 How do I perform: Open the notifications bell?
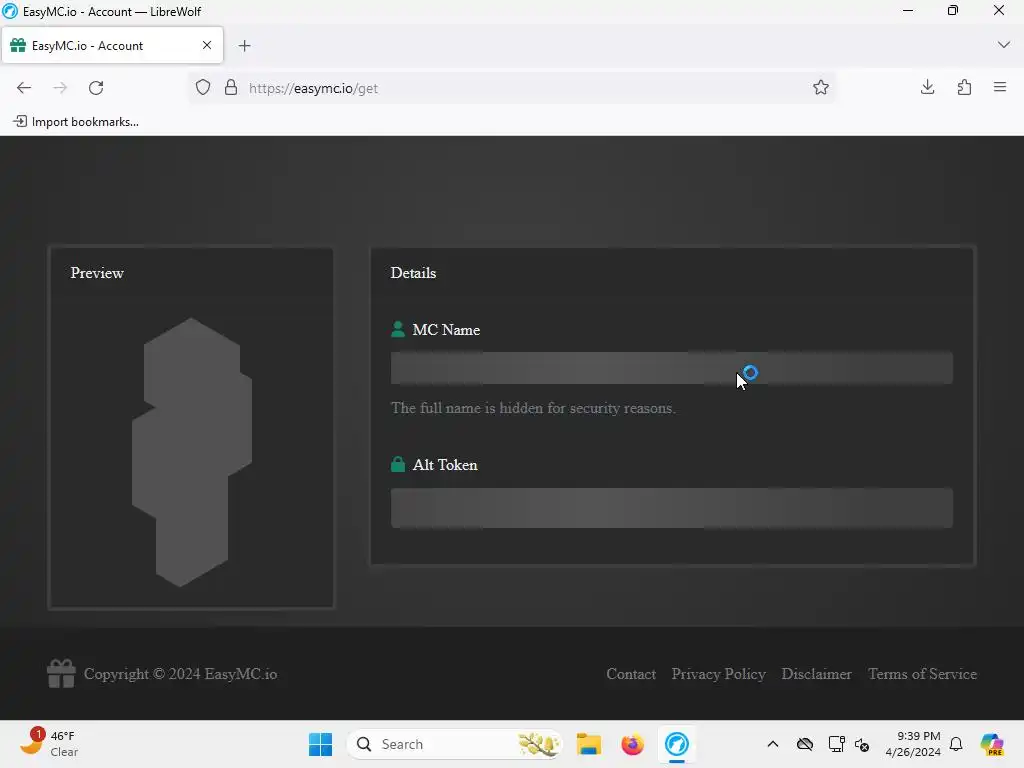point(956,744)
